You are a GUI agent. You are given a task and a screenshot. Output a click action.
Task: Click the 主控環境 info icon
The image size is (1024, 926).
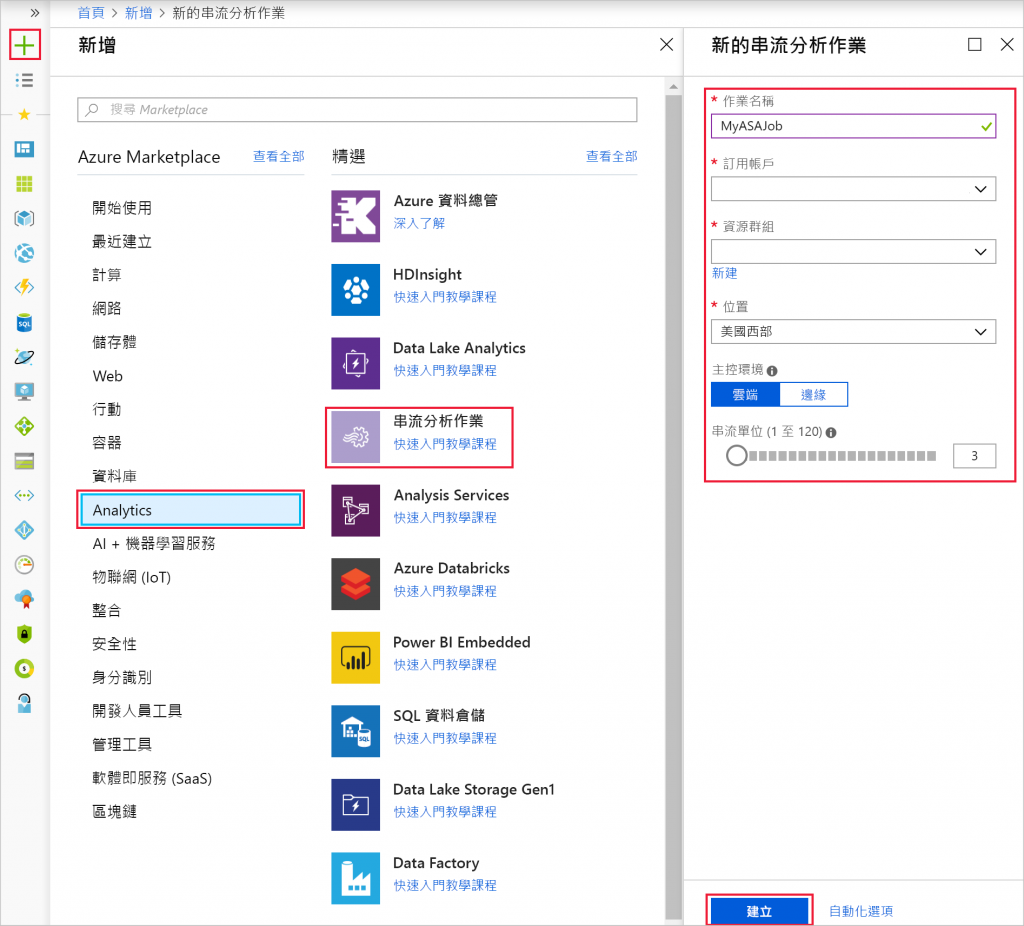772,371
